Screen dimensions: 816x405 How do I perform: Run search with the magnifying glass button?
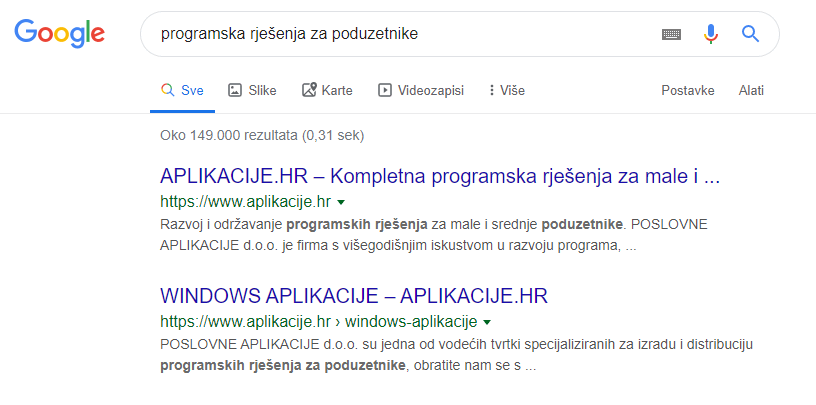(x=750, y=34)
